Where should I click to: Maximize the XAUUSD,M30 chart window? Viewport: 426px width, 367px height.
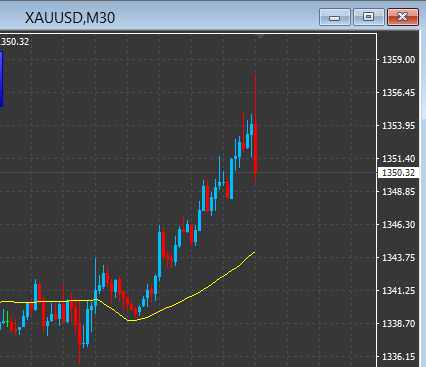click(x=369, y=17)
